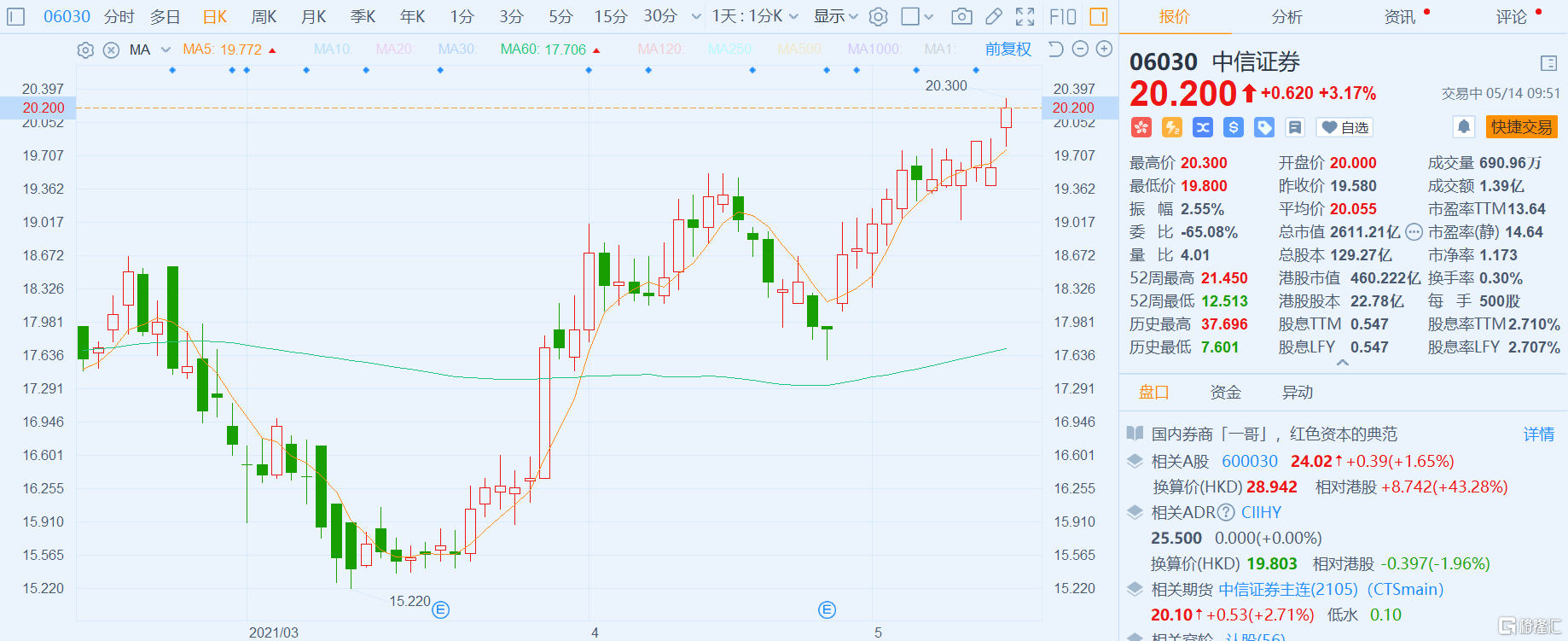Screen dimensions: 1568x641
Task: Switch to the 资金 capital flow tab
Action: [1225, 392]
